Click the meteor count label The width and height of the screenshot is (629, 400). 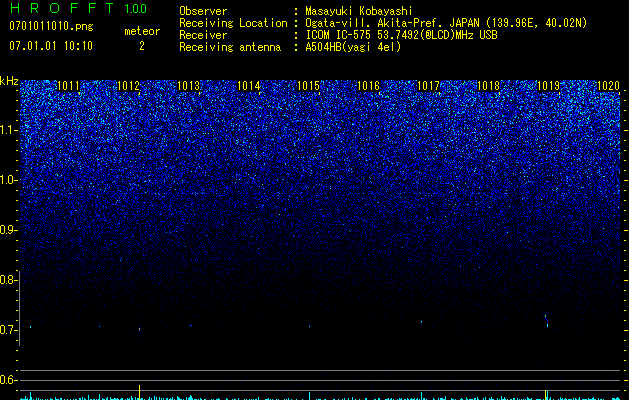point(142,31)
